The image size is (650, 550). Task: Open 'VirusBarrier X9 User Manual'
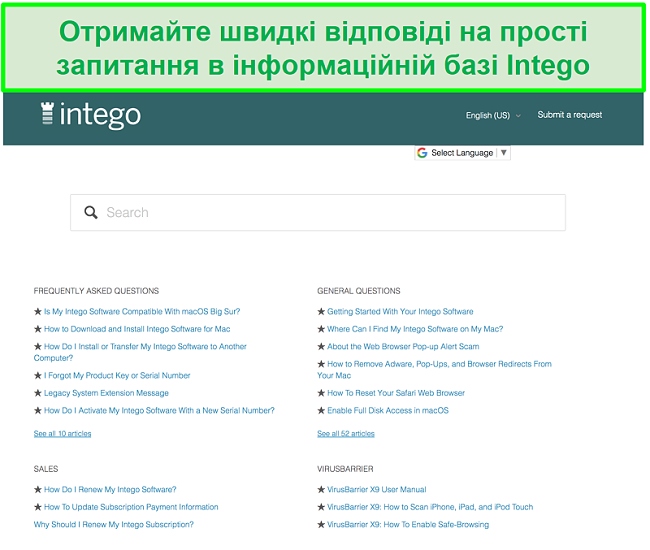coord(376,489)
